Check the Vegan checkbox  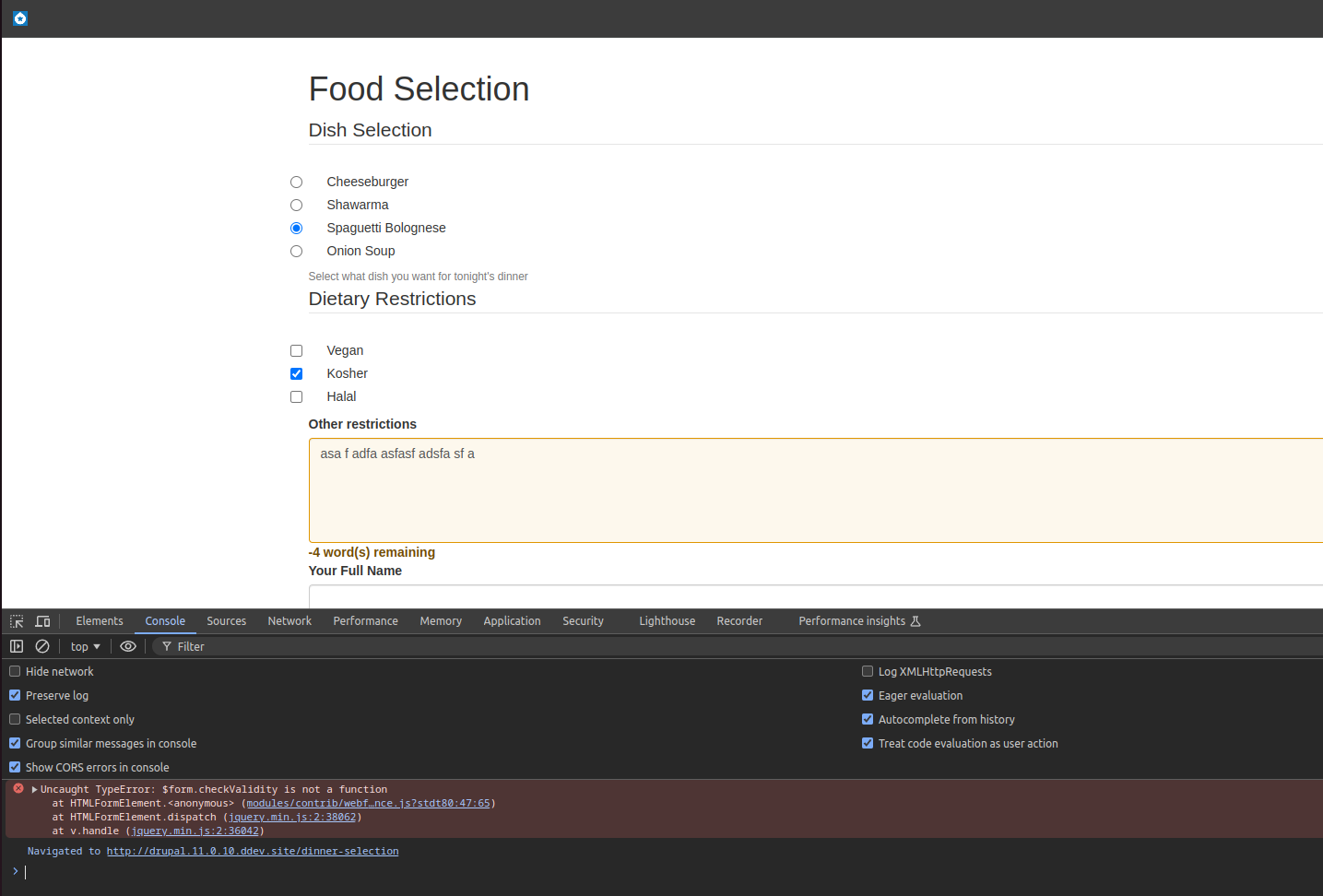pos(296,351)
